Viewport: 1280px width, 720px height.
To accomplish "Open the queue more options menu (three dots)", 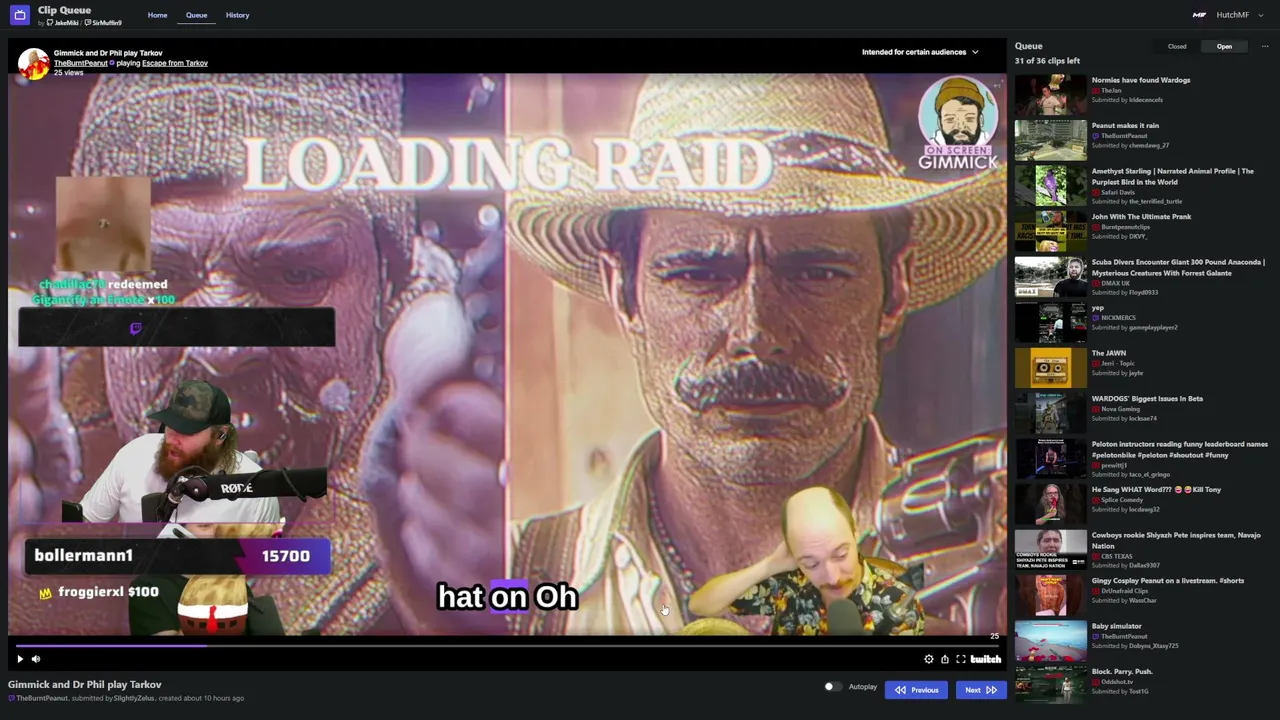I will click(x=1265, y=46).
